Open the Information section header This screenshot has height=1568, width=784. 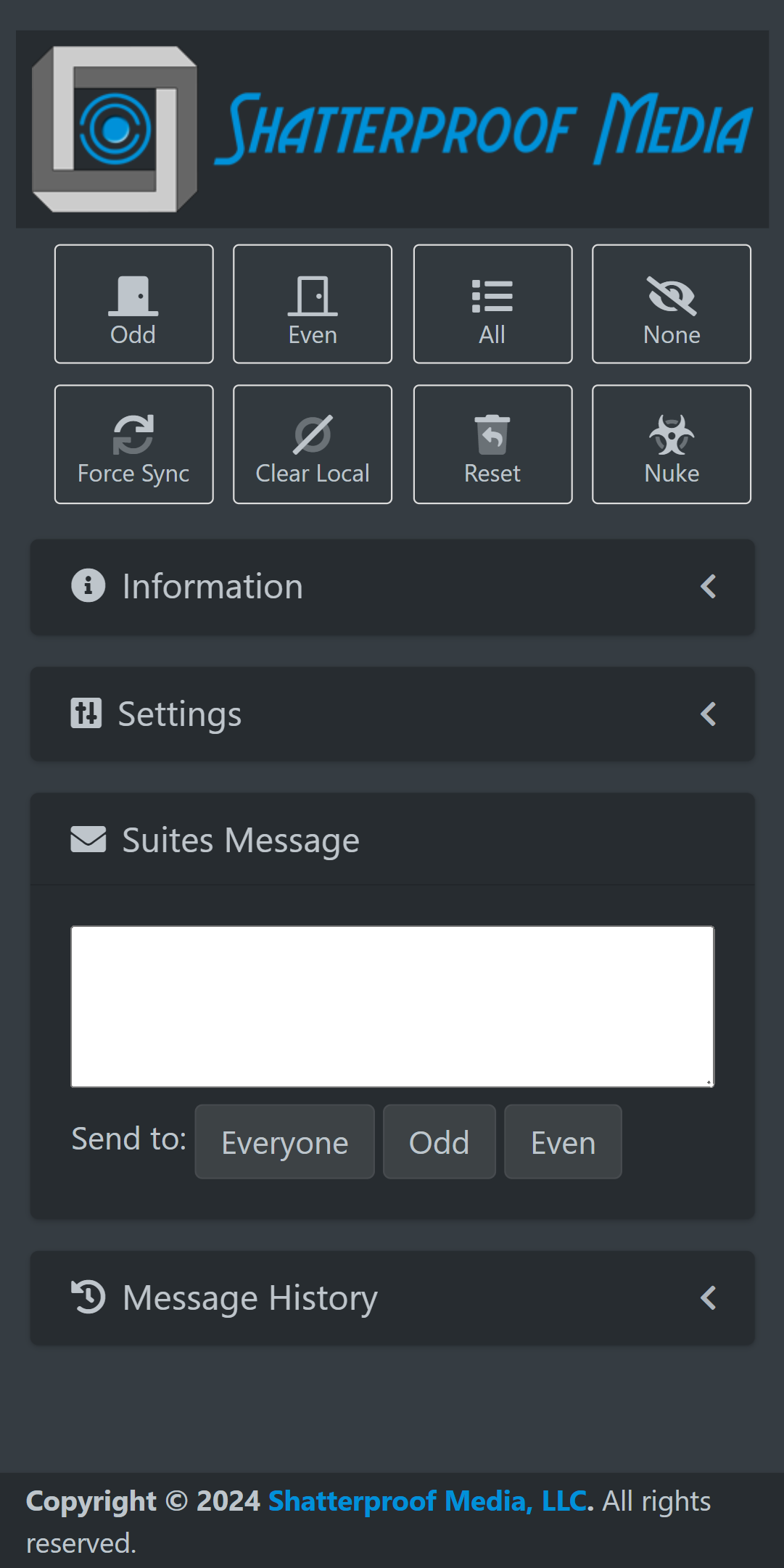tap(212, 587)
